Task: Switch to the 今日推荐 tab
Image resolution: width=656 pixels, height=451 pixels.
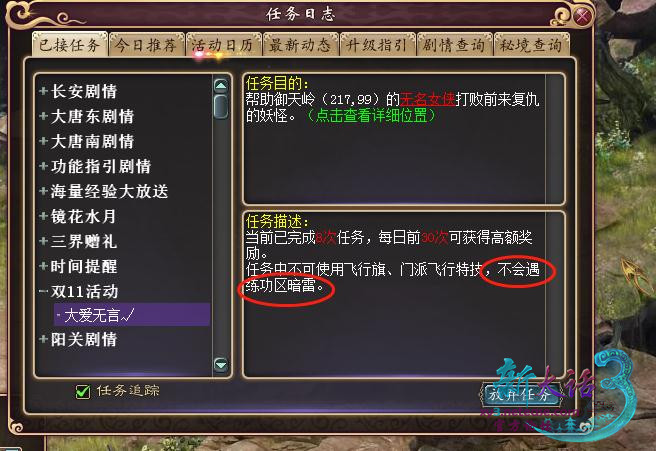Action: (x=146, y=44)
